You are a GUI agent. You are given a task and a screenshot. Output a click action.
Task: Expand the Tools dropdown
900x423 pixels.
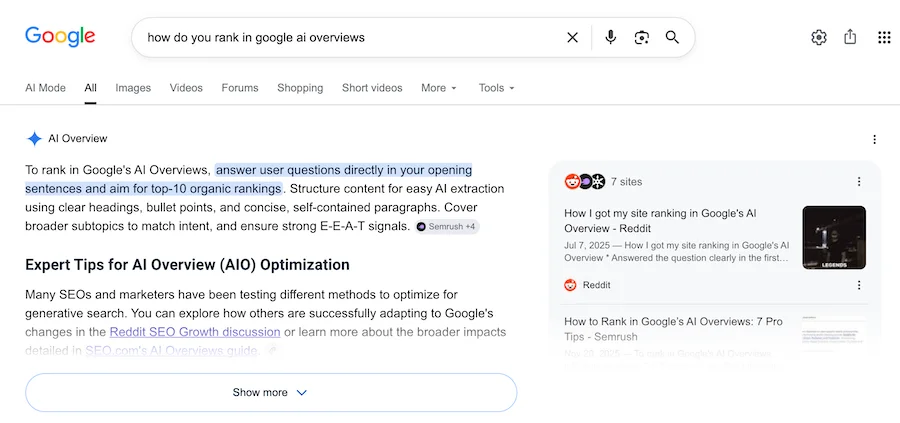coord(497,88)
